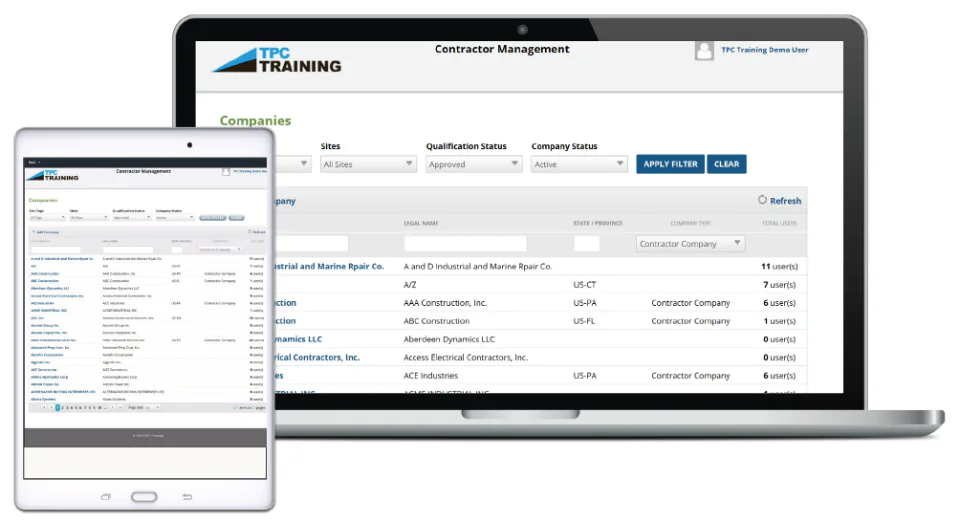Open the user avatar icon beside Demo User
Screen dimensions: 960x522
coord(704,50)
